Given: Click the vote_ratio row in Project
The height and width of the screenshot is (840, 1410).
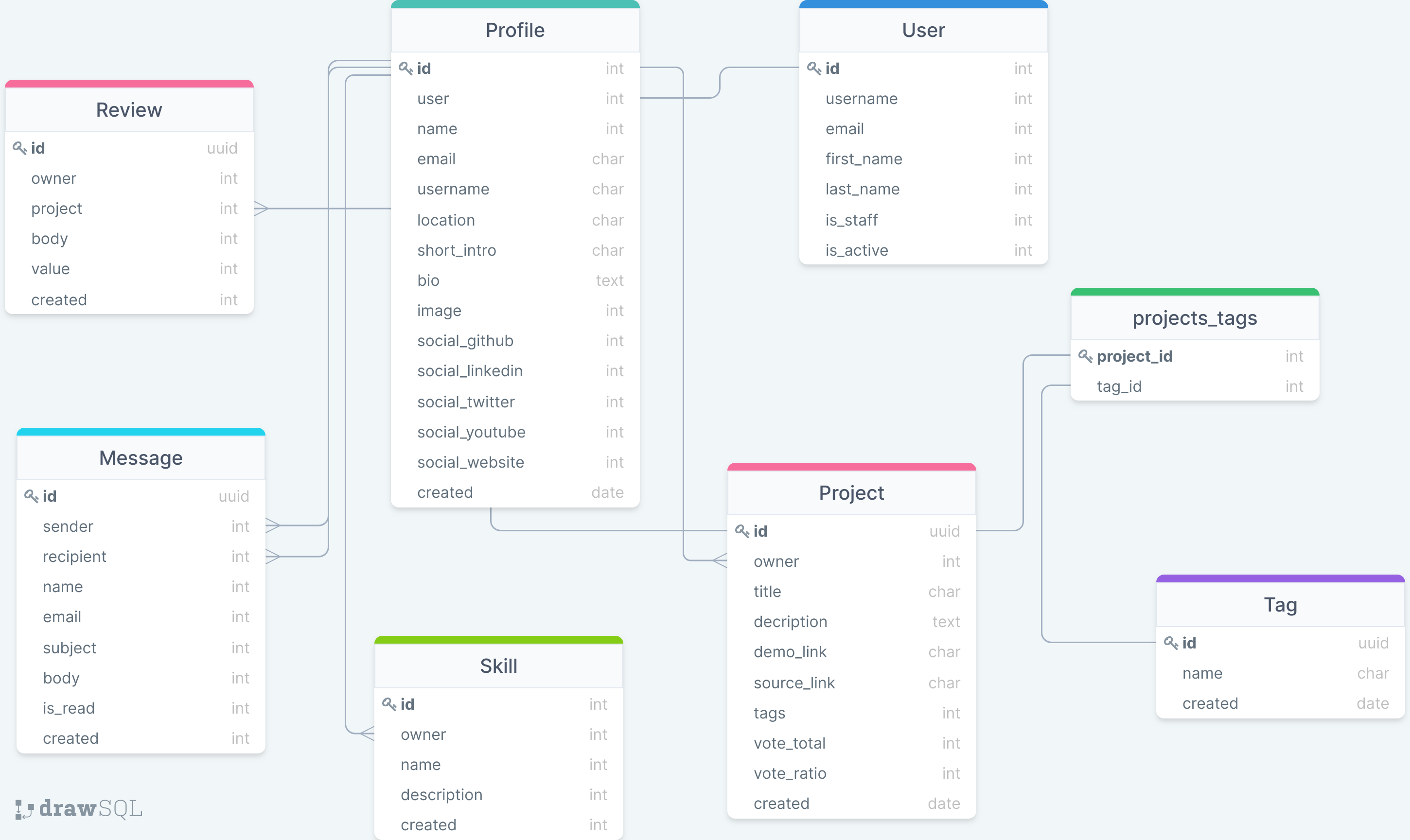Looking at the screenshot, I should pyautogui.click(x=790, y=773).
